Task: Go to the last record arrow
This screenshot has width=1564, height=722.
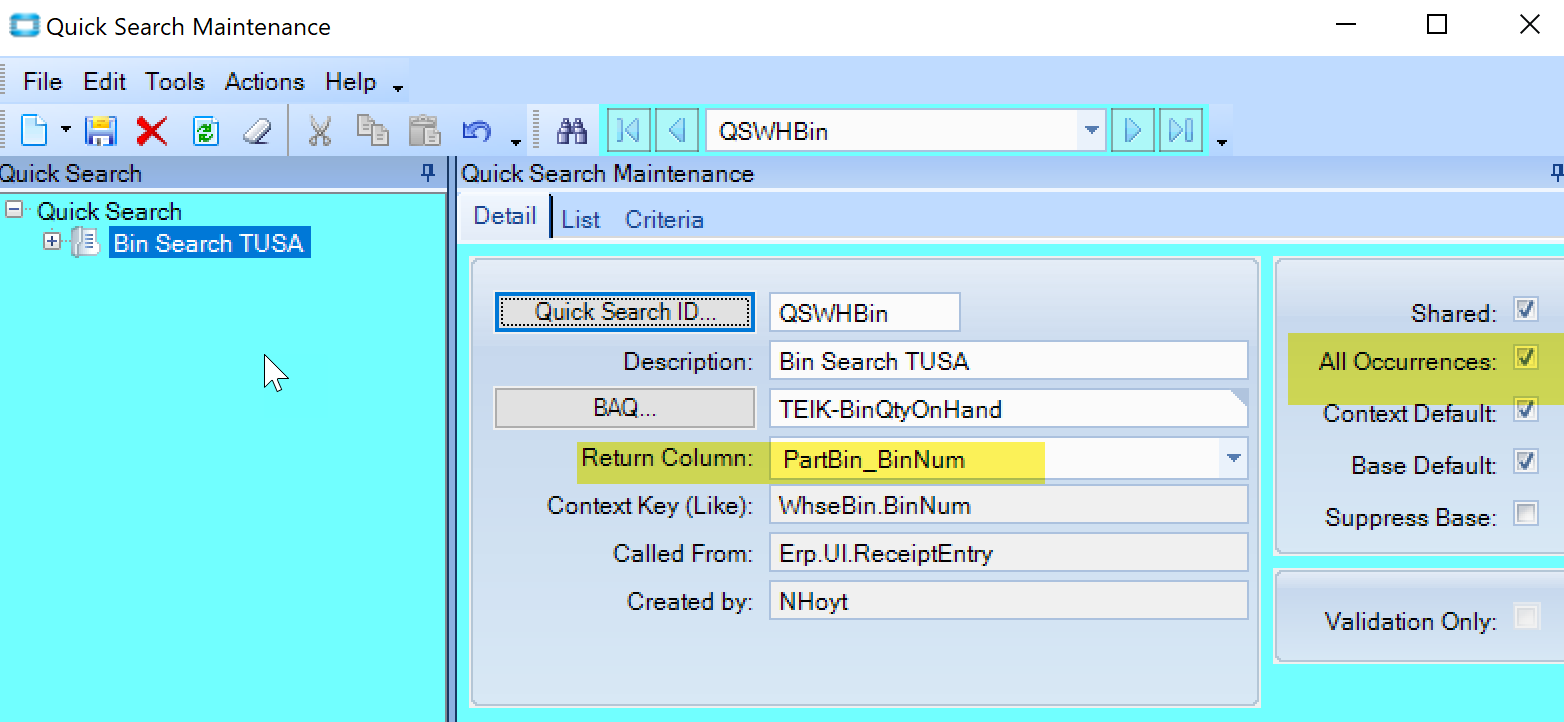Action: click(x=1181, y=131)
